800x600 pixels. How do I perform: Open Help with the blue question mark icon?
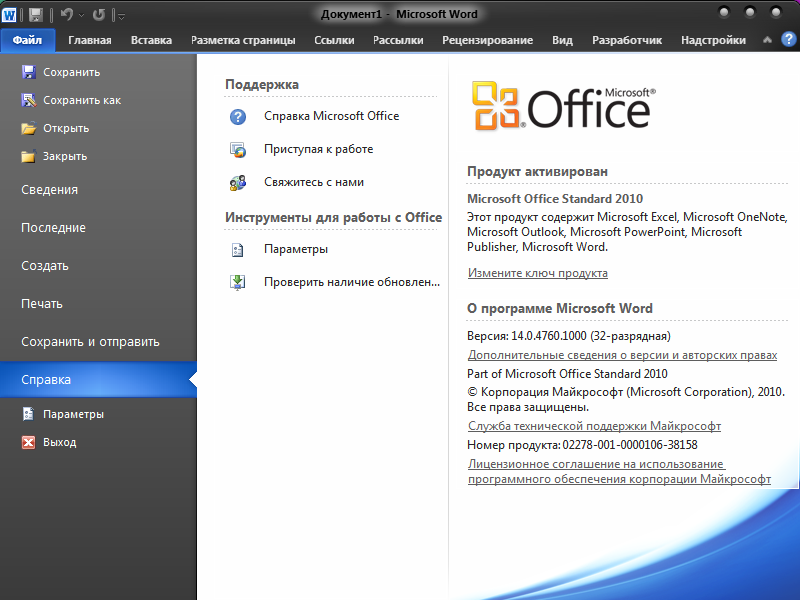[788, 39]
